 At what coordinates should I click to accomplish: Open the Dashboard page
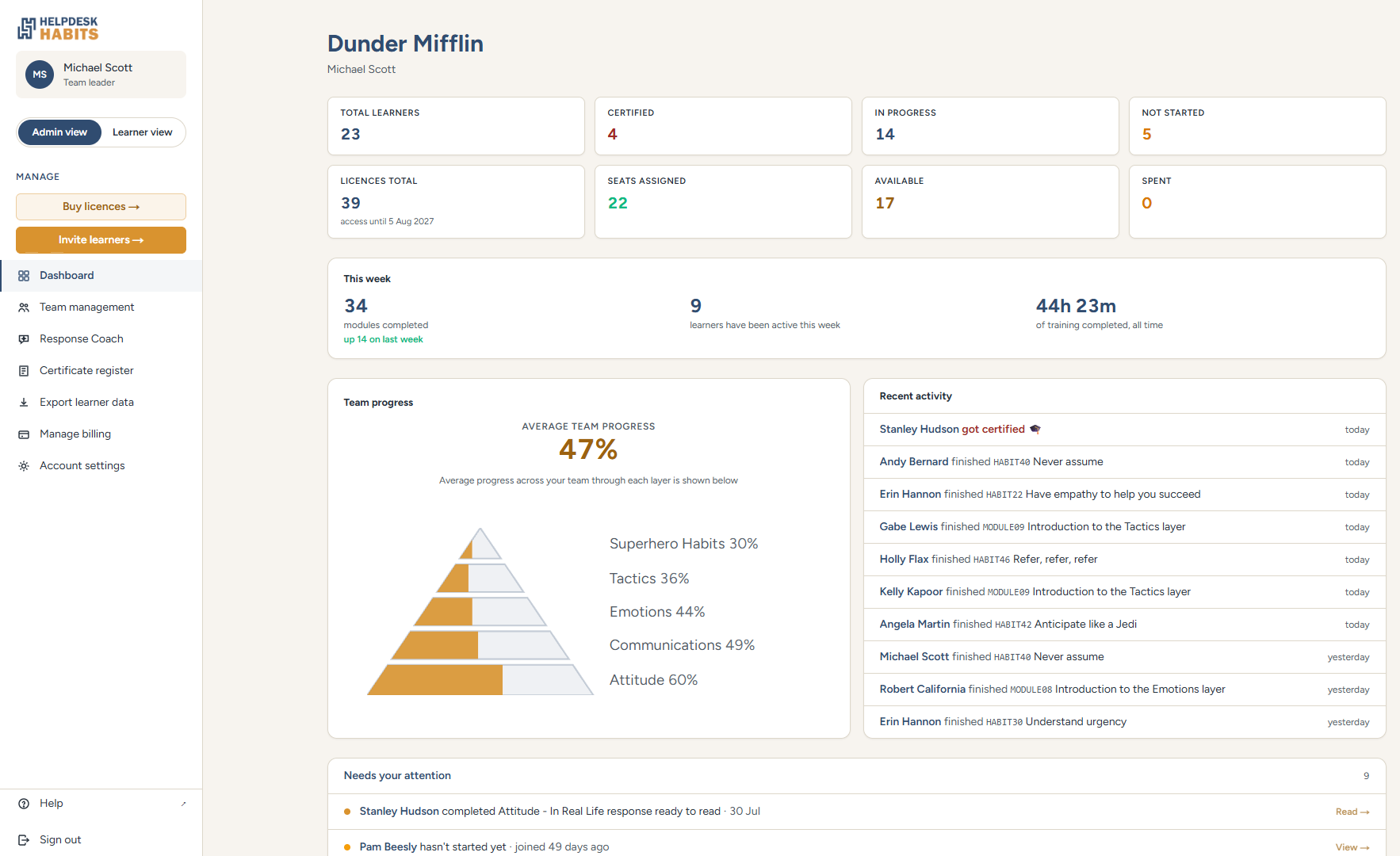tap(101, 276)
